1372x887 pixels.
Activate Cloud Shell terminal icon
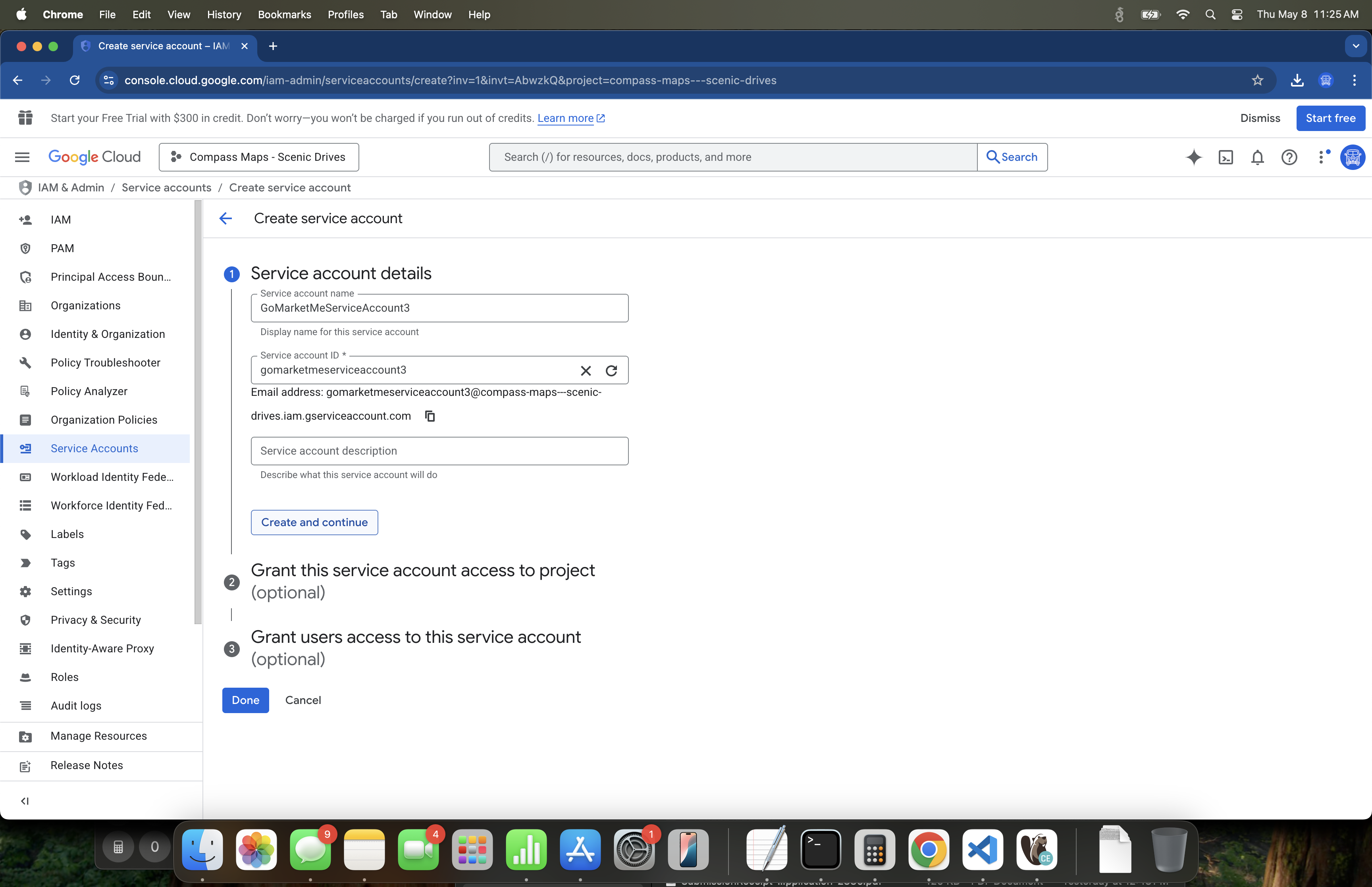pyautogui.click(x=1226, y=157)
